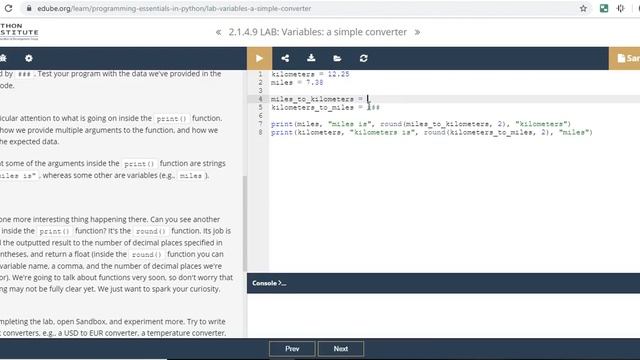Click the lab title 2.1.4.9 LAB heading
Image resolution: width=640 pixels, height=360 pixels.
(x=318, y=32)
